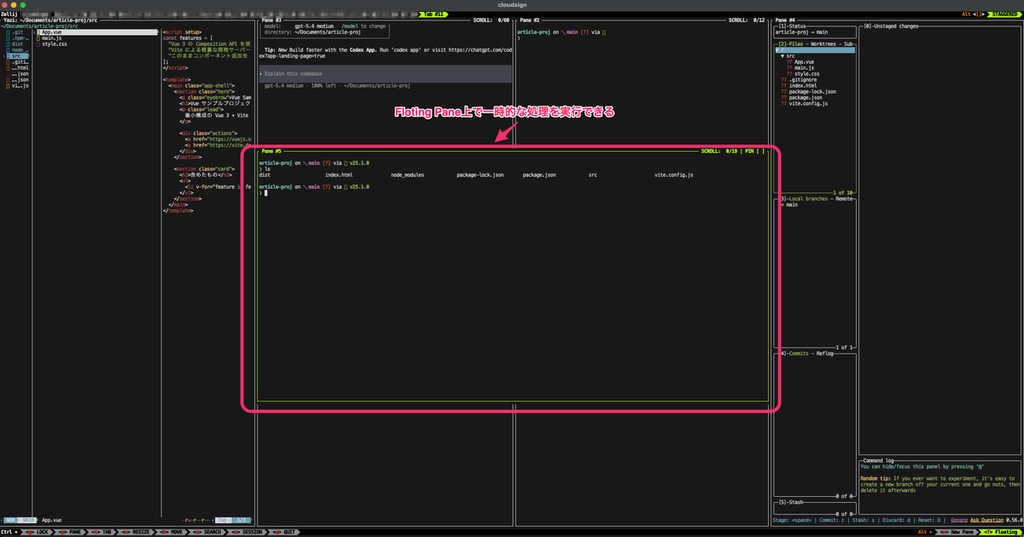
Task: Switch to lazygit [2]-Files tab
Action: [x=792, y=44]
